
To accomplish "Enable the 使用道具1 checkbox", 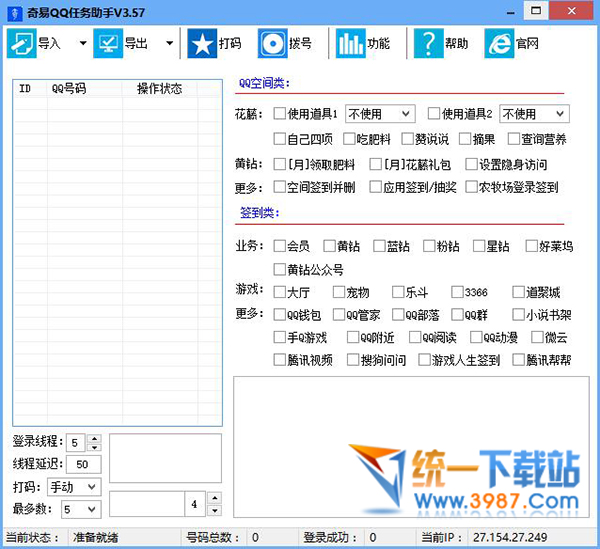I will click(279, 113).
